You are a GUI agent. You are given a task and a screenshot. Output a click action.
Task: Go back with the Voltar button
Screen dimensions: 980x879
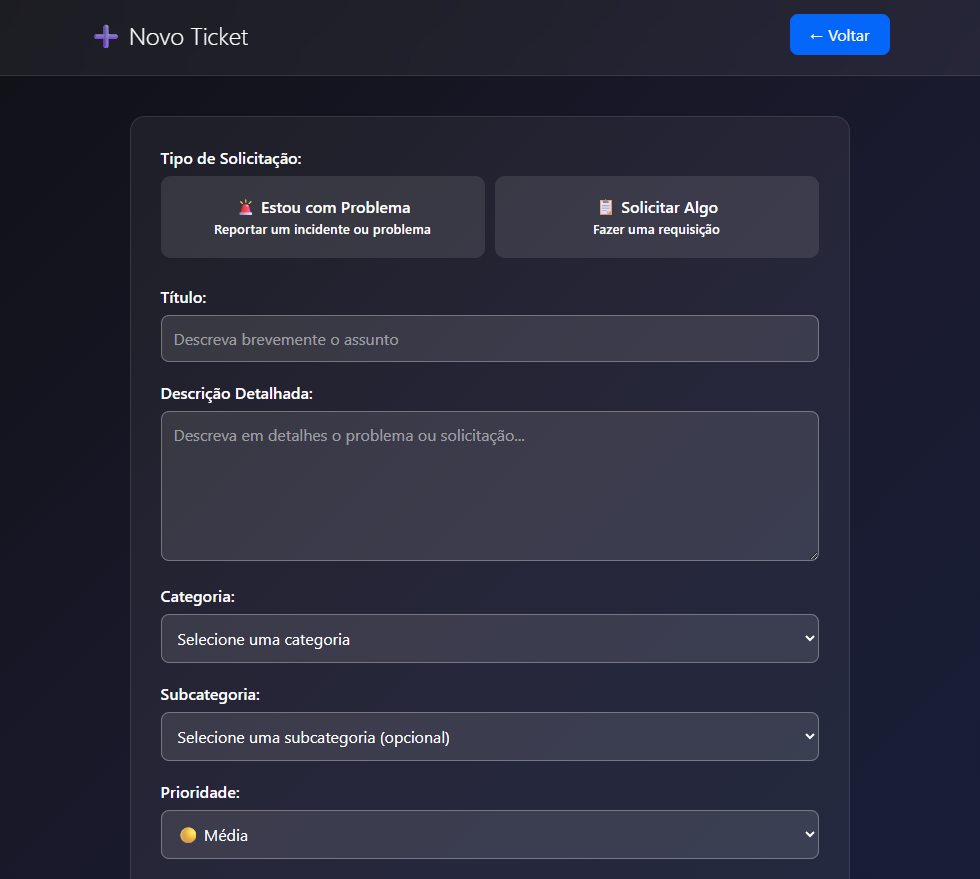click(x=839, y=34)
